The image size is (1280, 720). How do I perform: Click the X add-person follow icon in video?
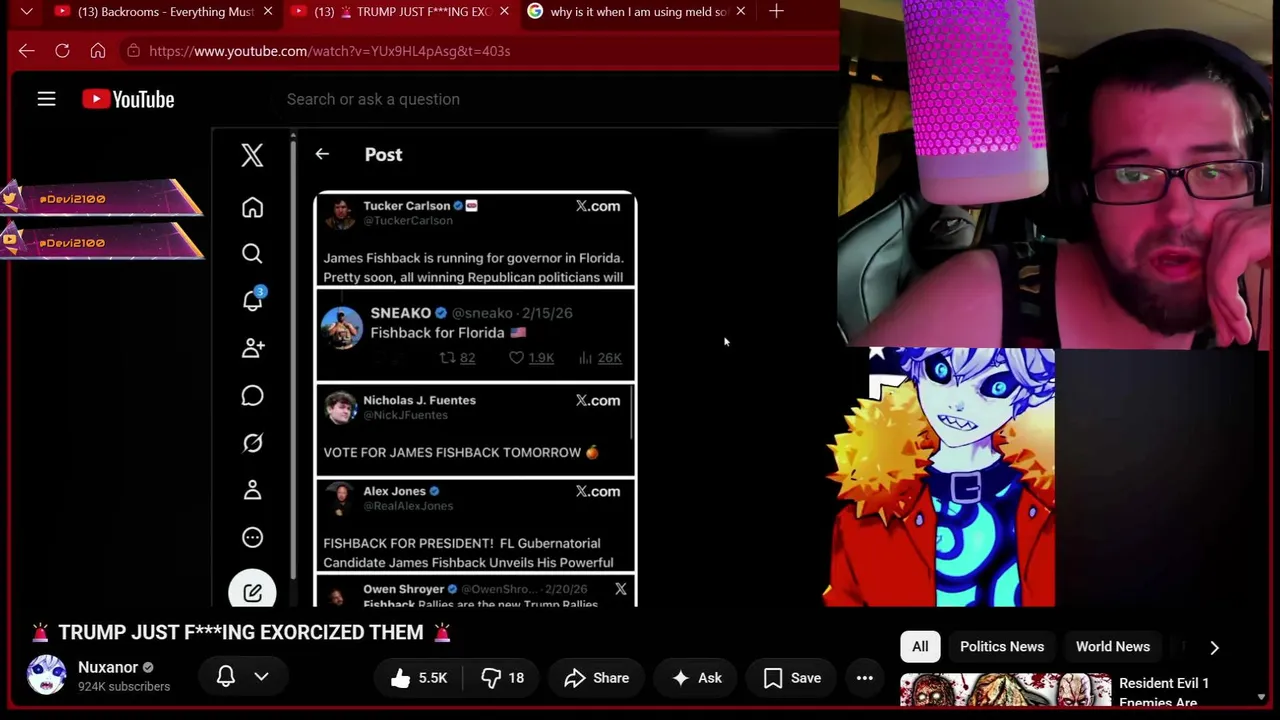tap(253, 348)
